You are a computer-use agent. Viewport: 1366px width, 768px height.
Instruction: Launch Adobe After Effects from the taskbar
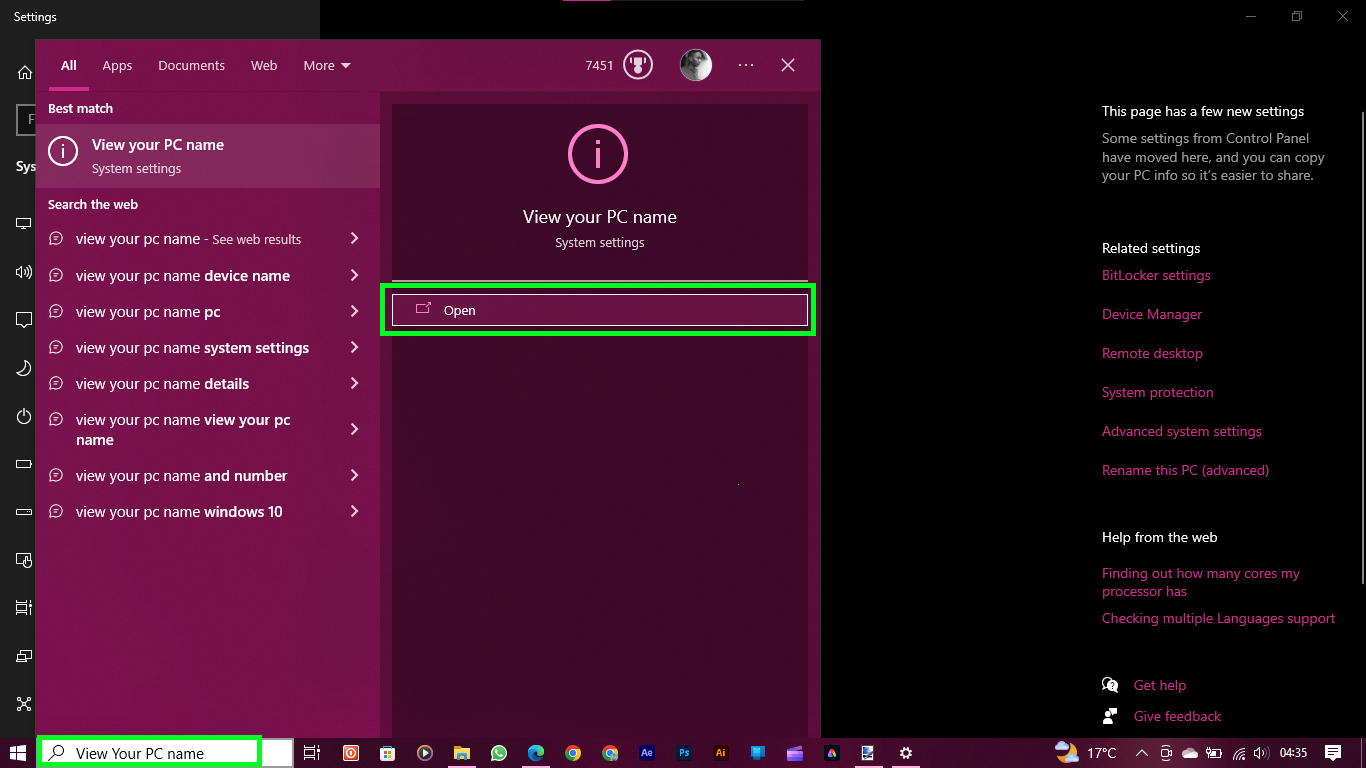click(x=647, y=753)
